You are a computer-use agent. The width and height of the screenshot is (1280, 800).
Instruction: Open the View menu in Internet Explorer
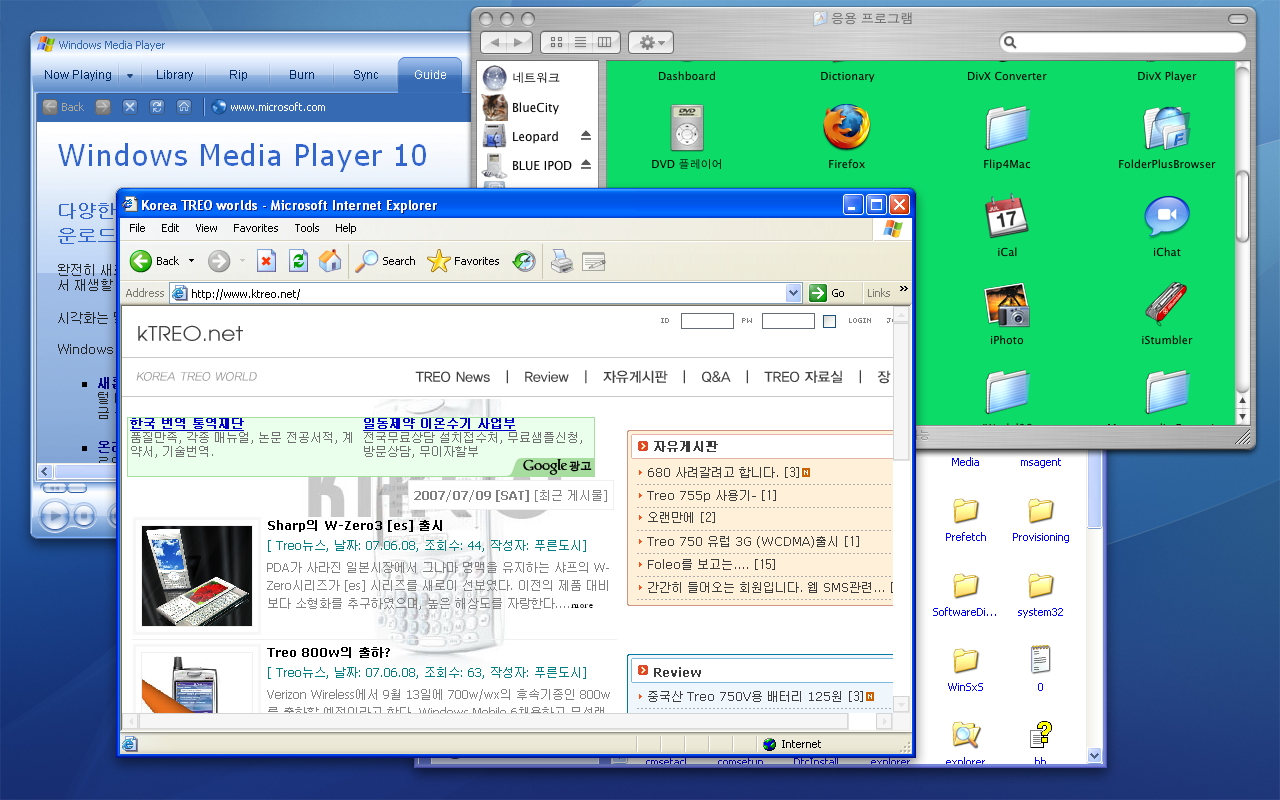[x=206, y=228]
